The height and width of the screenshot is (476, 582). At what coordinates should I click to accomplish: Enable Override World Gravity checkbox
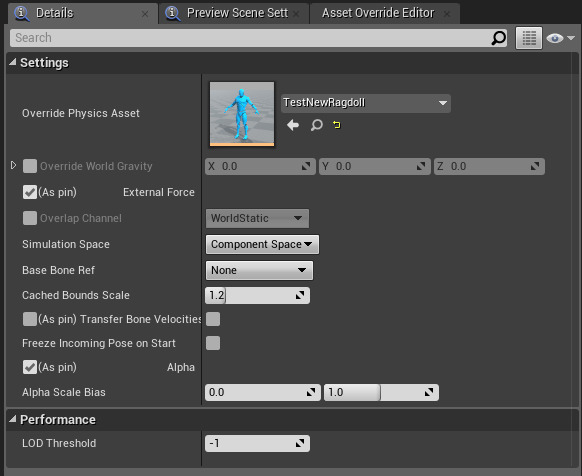30,166
